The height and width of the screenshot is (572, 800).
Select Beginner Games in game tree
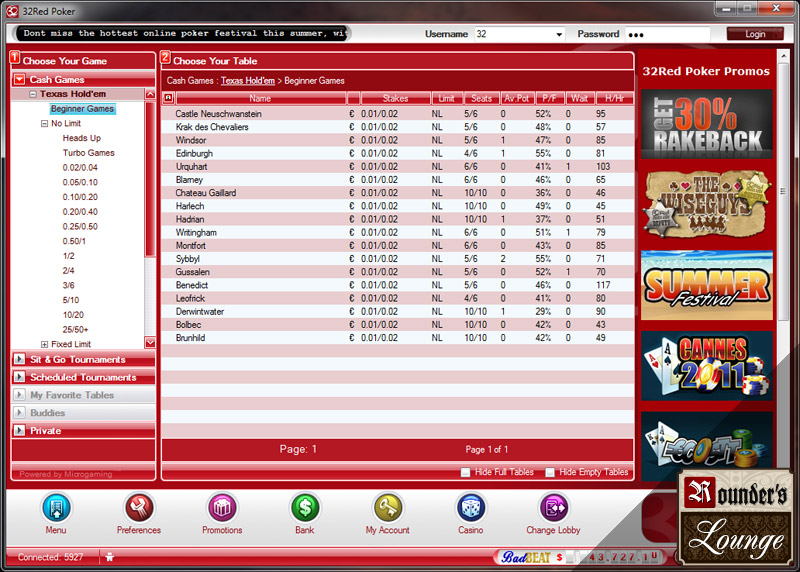(x=83, y=109)
